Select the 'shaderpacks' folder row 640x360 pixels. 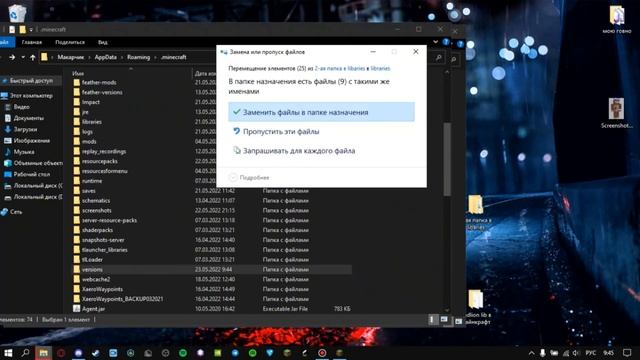[212, 230]
